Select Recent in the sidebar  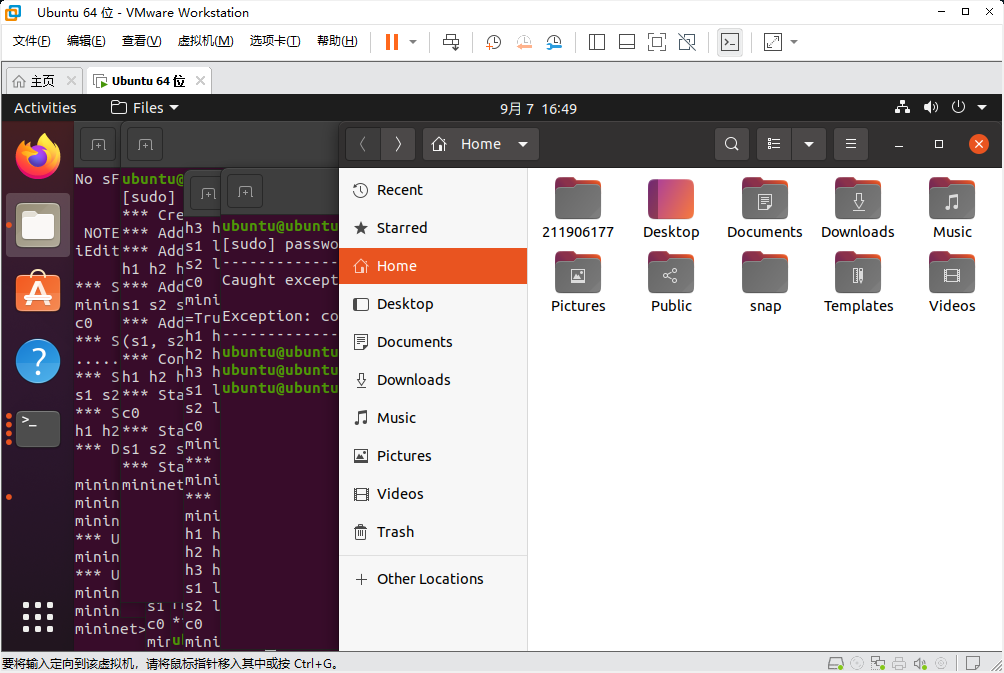point(433,190)
